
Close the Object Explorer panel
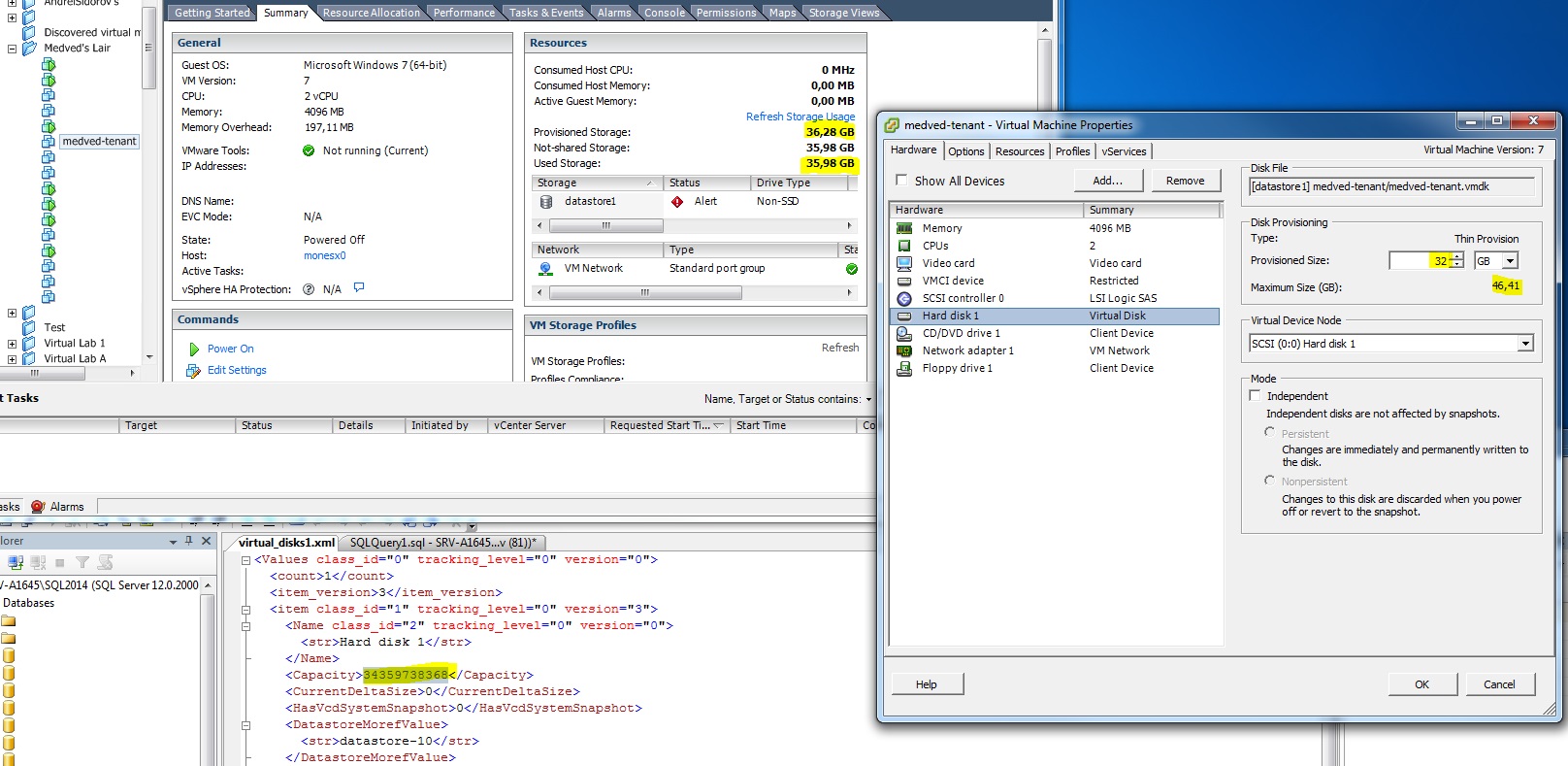(207, 541)
